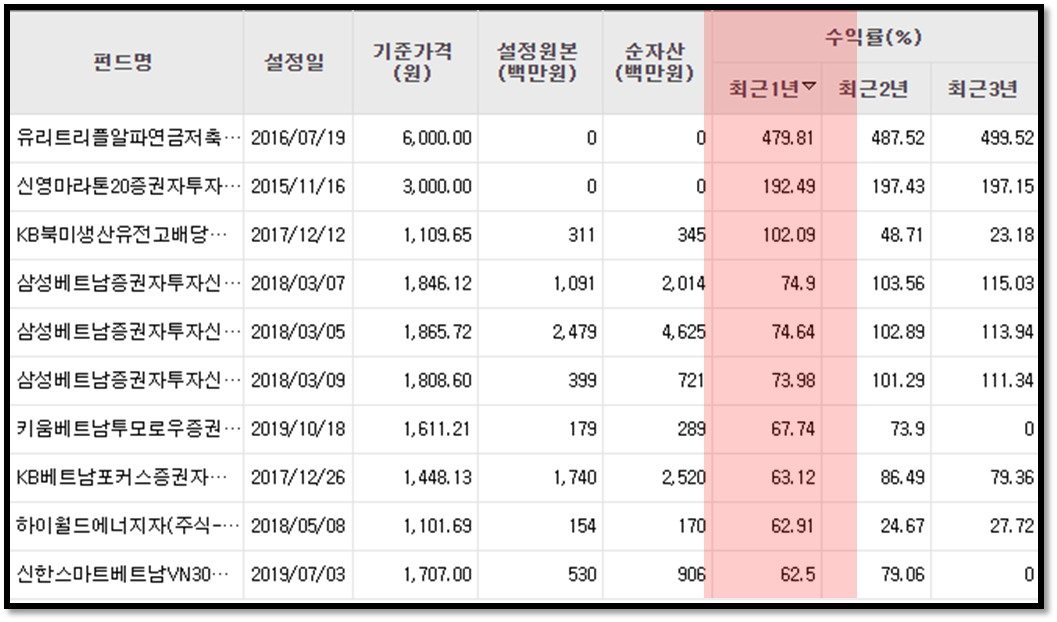Click the base price 1,611.21
Screen dimensions: 1057x622
(x=437, y=429)
